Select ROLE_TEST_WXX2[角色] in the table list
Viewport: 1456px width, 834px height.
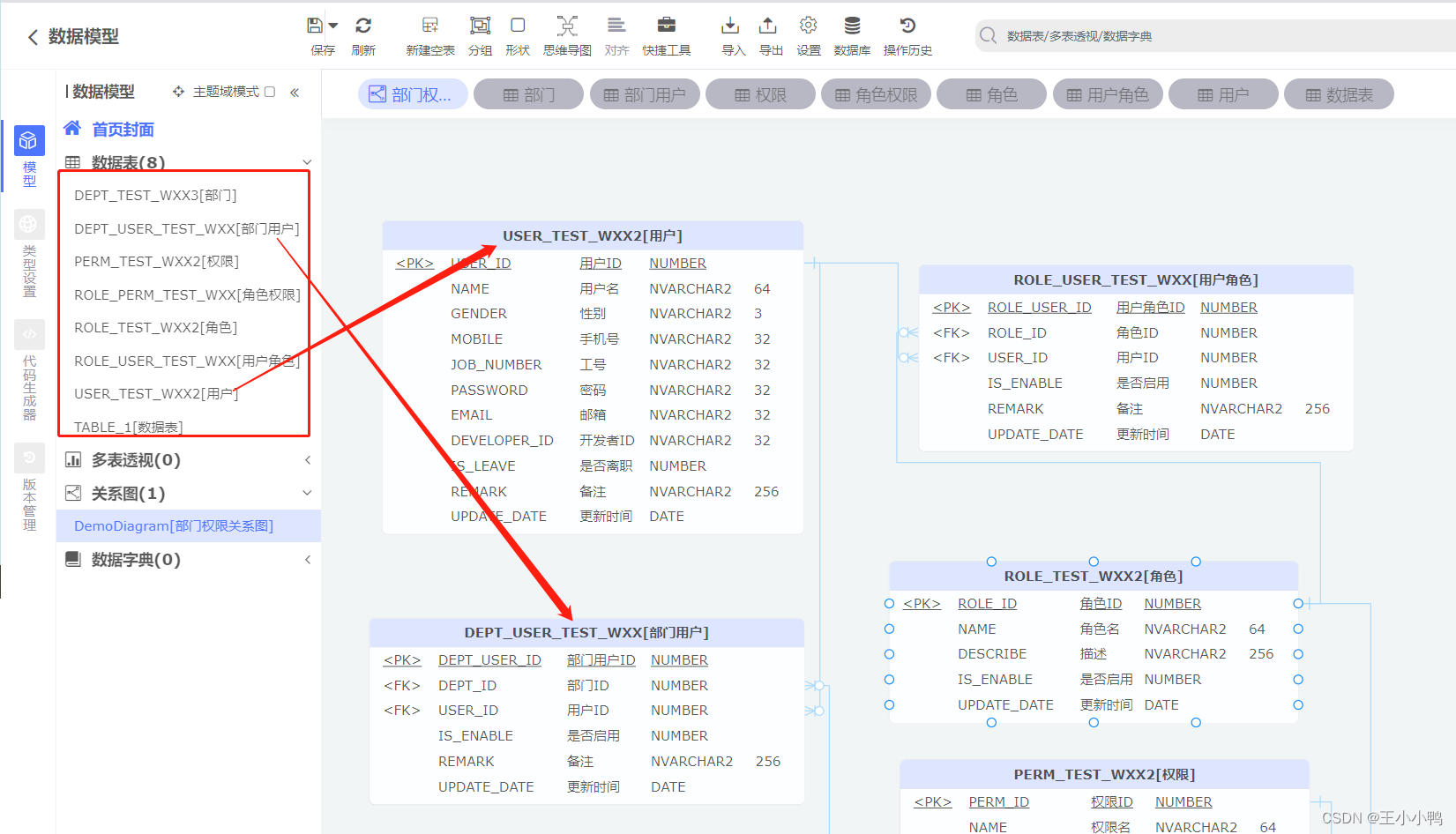(x=156, y=328)
